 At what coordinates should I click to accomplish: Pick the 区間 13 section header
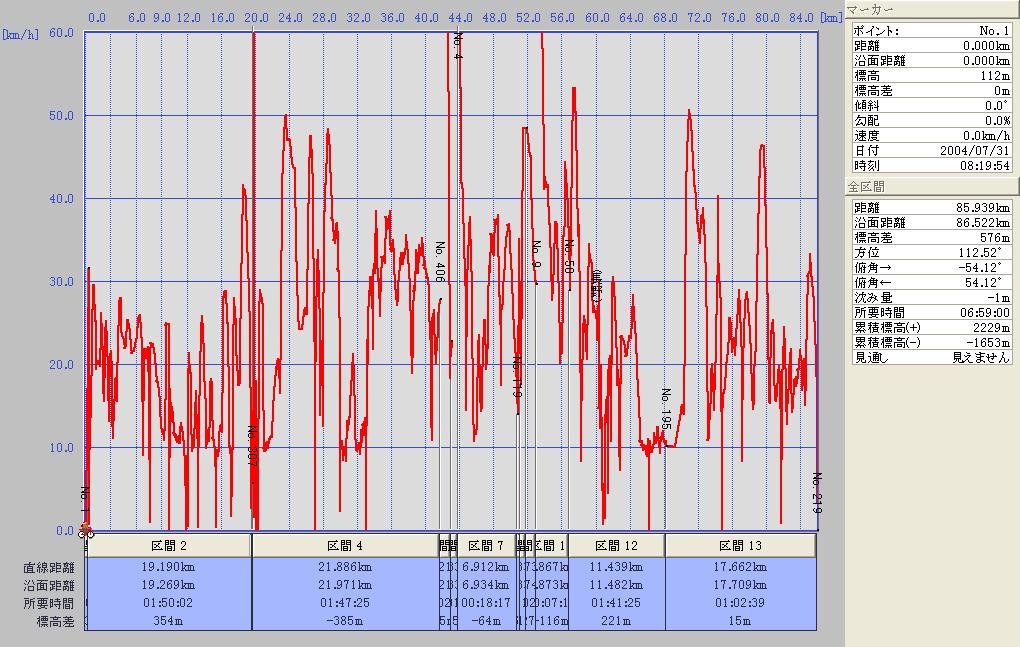tap(740, 546)
